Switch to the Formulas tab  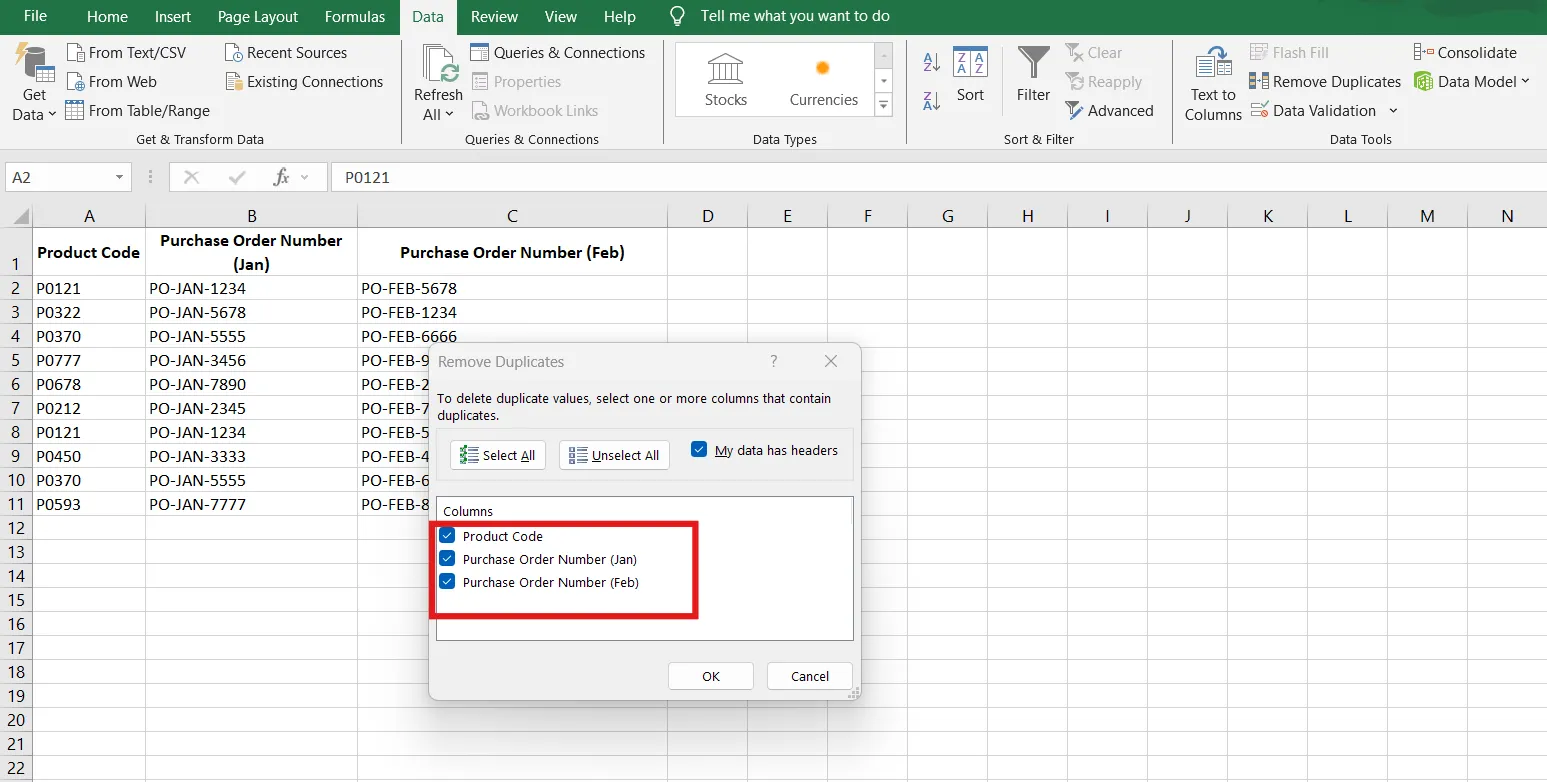pyautogui.click(x=355, y=16)
